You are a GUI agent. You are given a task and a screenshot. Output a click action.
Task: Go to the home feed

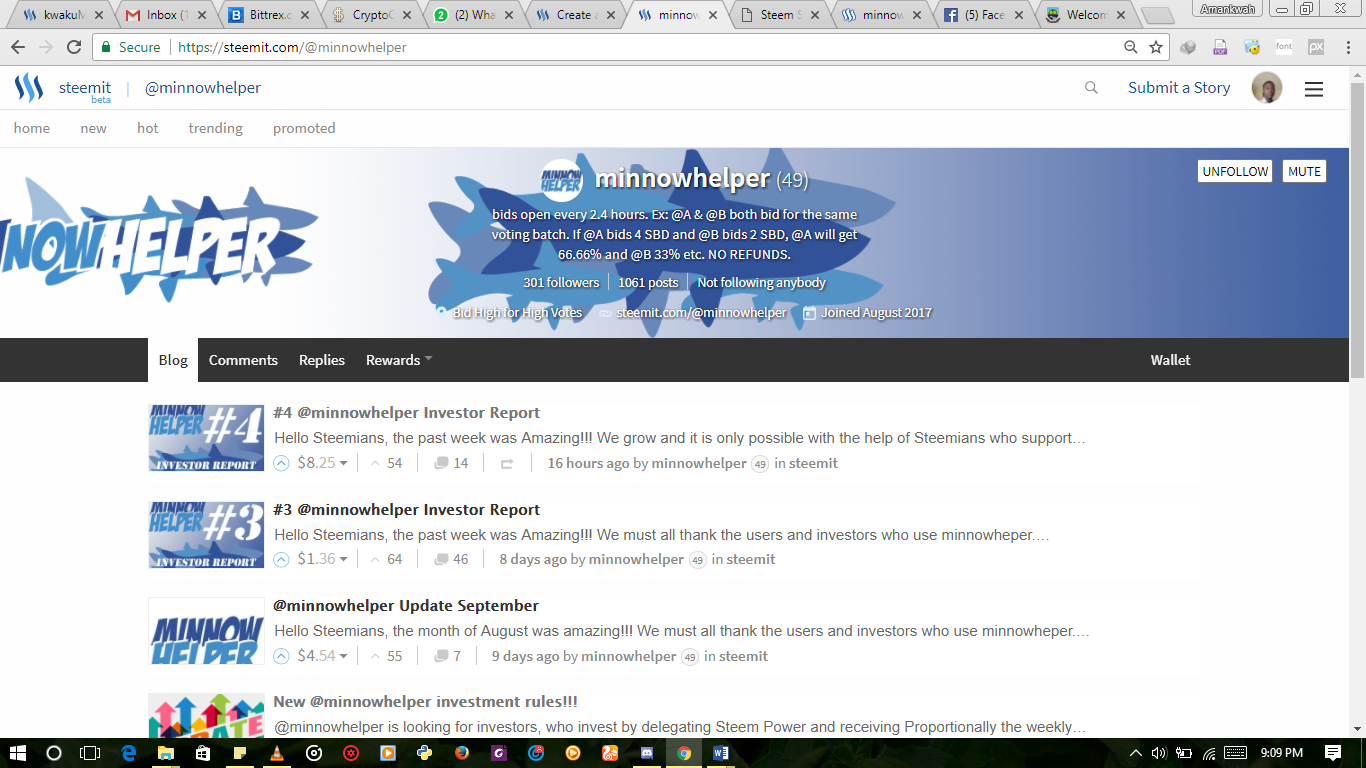[x=32, y=128]
